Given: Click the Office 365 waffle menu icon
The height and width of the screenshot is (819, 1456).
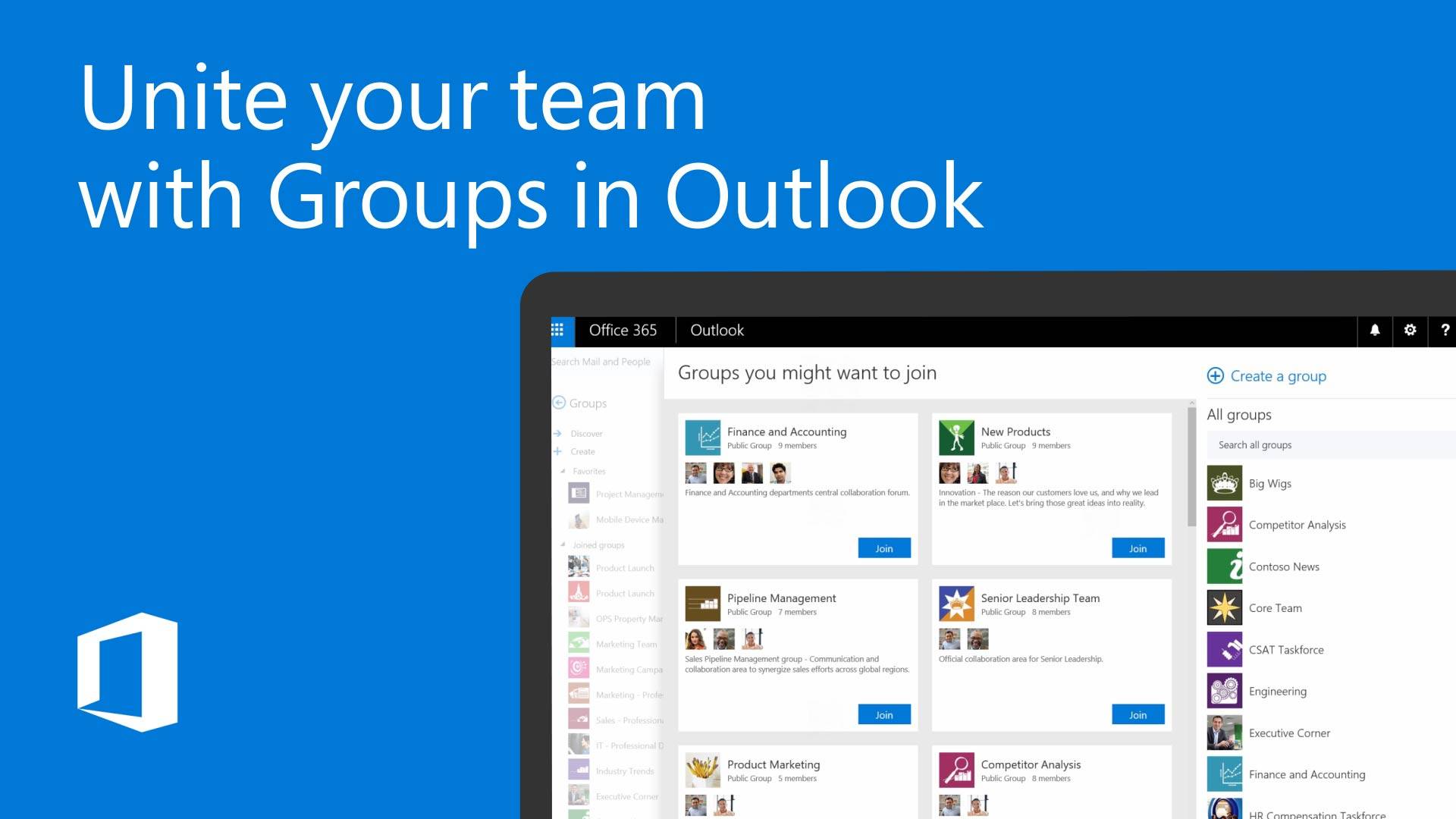Looking at the screenshot, I should coord(557,330).
